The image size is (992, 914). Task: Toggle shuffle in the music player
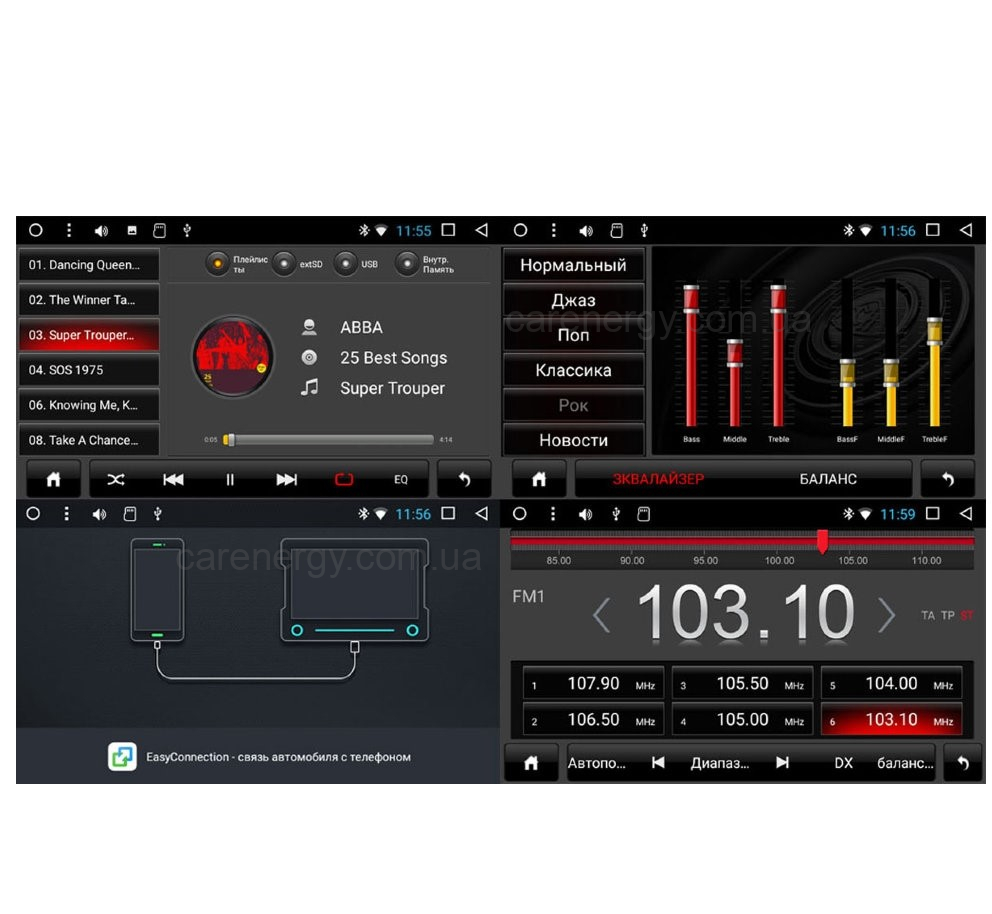click(x=116, y=480)
